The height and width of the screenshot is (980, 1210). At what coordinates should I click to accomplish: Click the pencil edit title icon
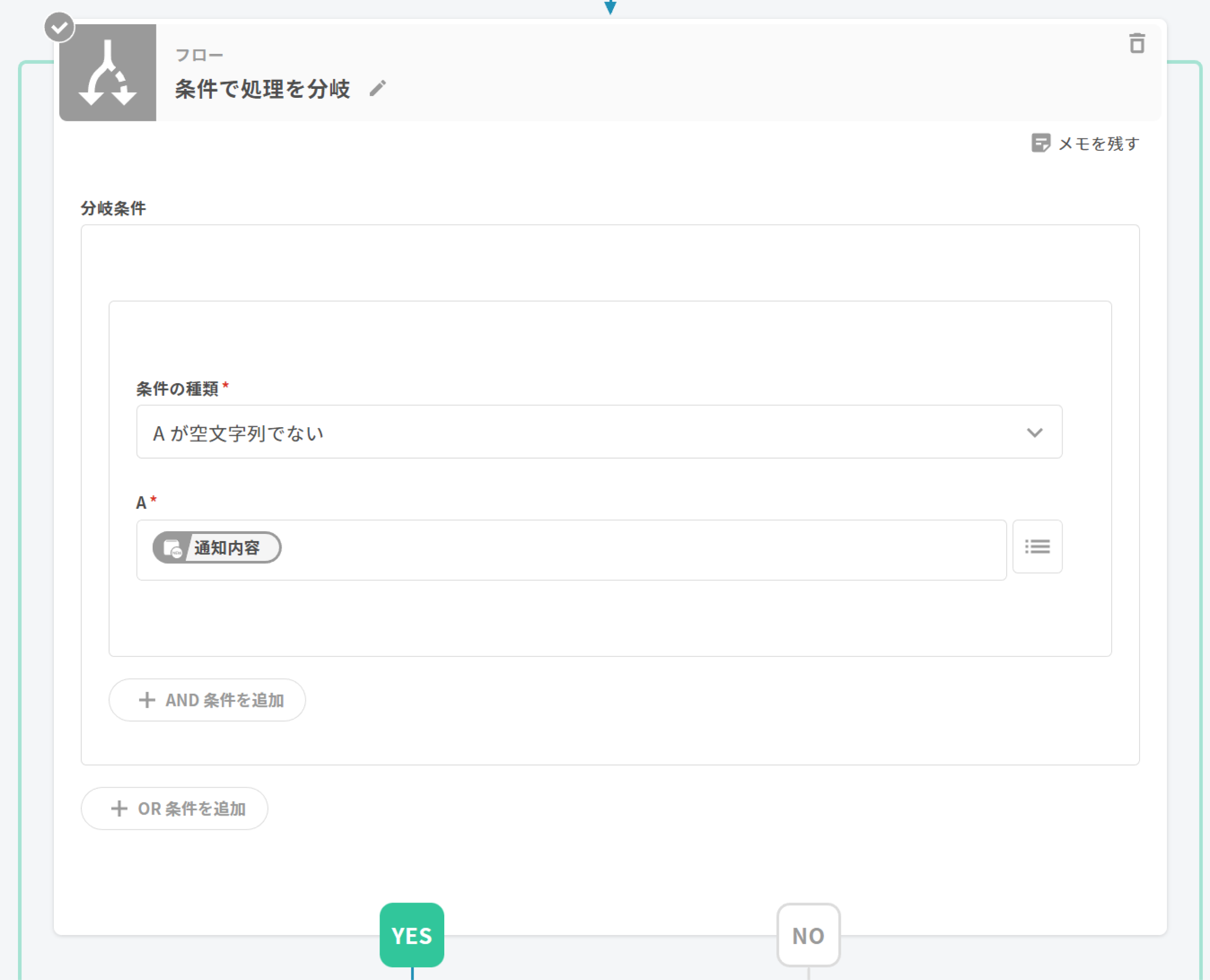[378, 89]
